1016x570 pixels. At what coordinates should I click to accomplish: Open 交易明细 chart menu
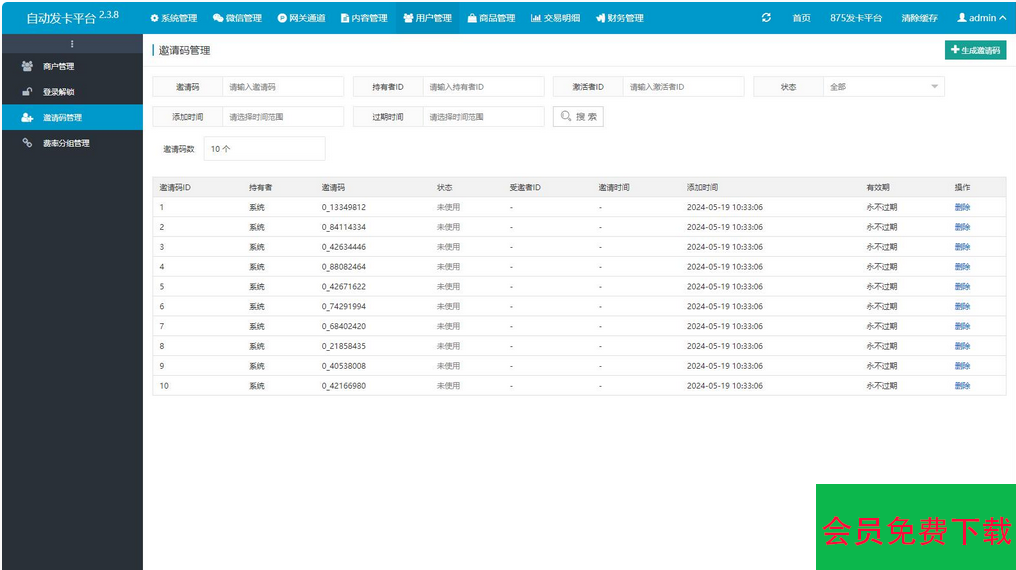coord(555,18)
